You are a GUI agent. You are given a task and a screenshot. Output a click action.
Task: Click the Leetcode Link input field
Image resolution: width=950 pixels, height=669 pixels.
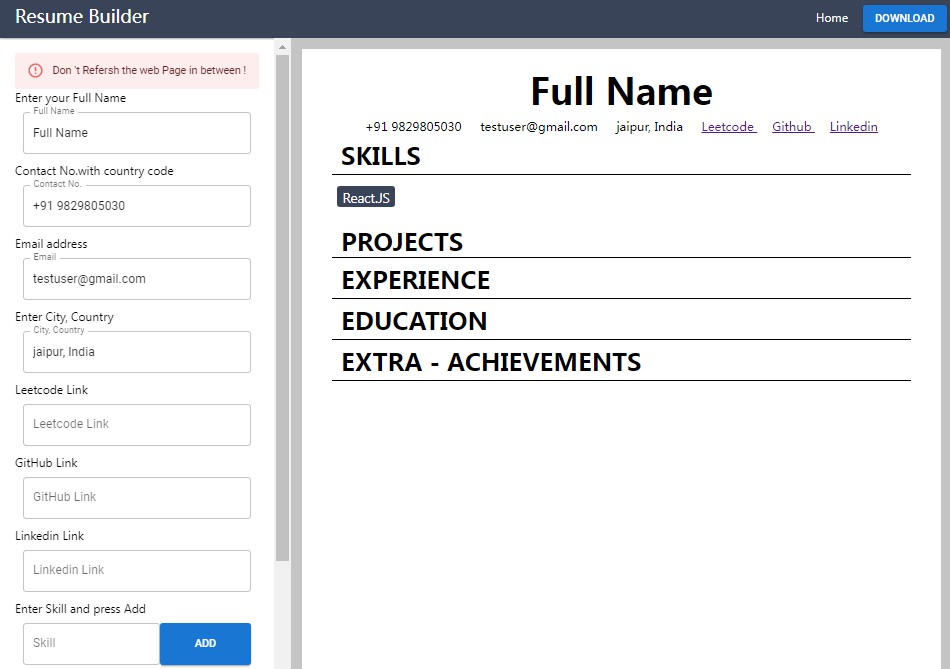click(x=136, y=424)
